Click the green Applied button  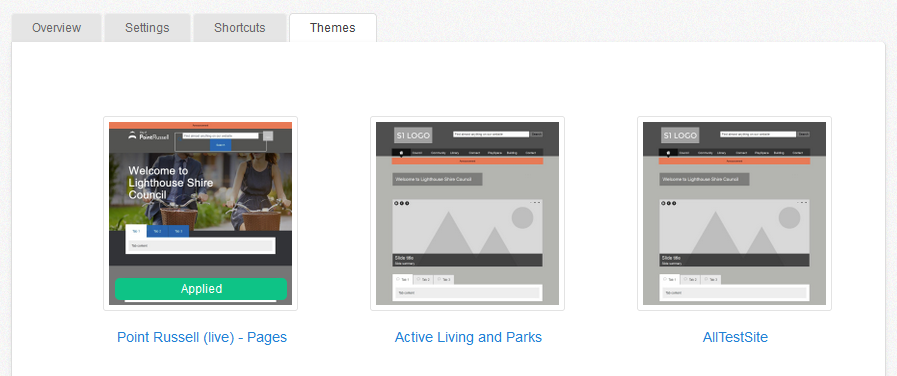(x=201, y=289)
